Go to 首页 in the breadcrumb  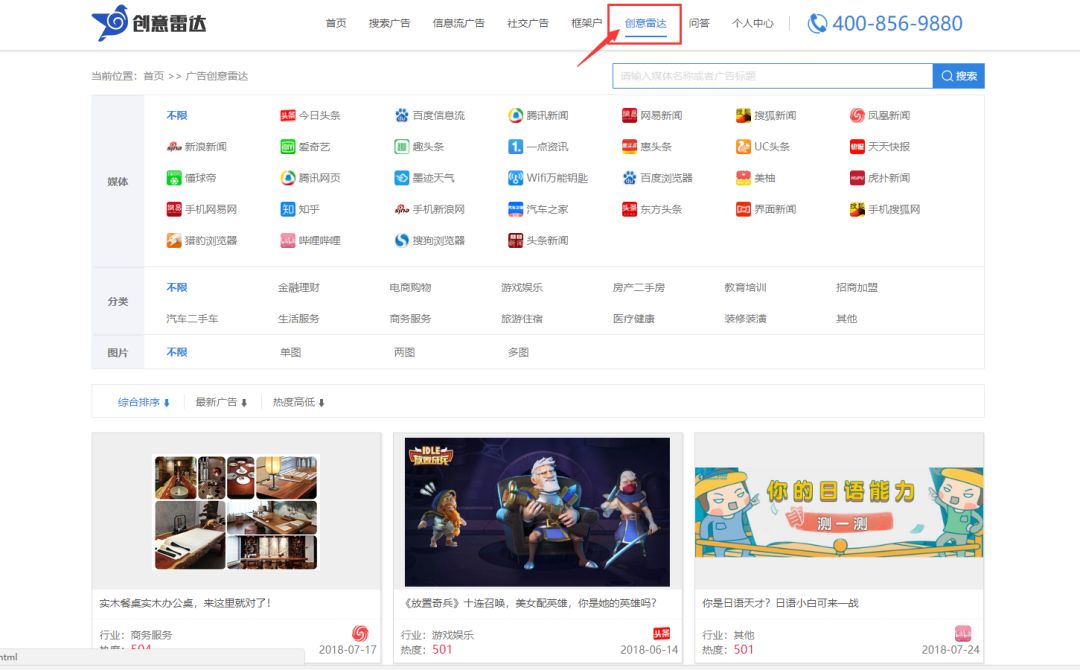tap(154, 76)
